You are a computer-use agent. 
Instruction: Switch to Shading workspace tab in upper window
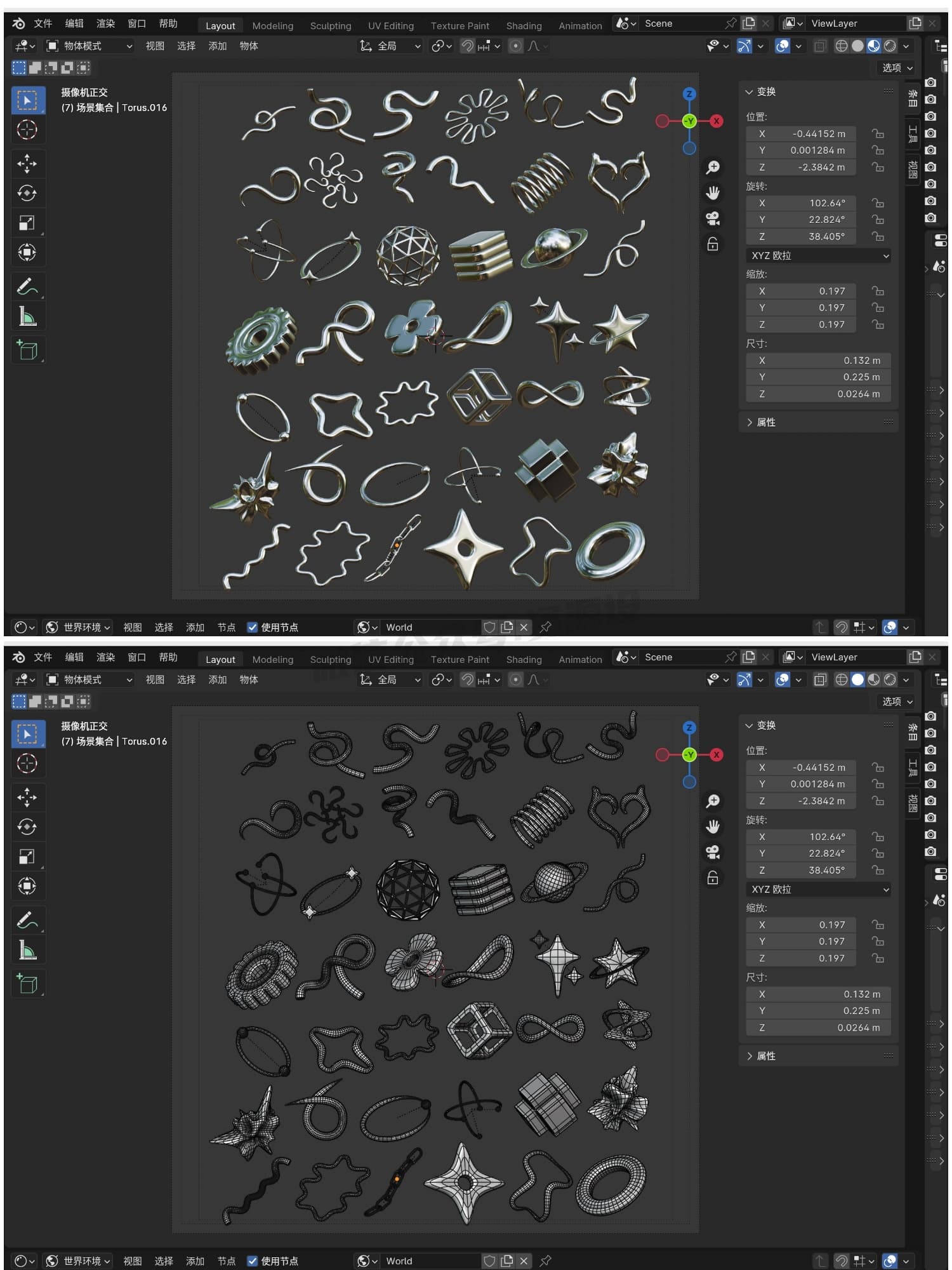point(524,26)
